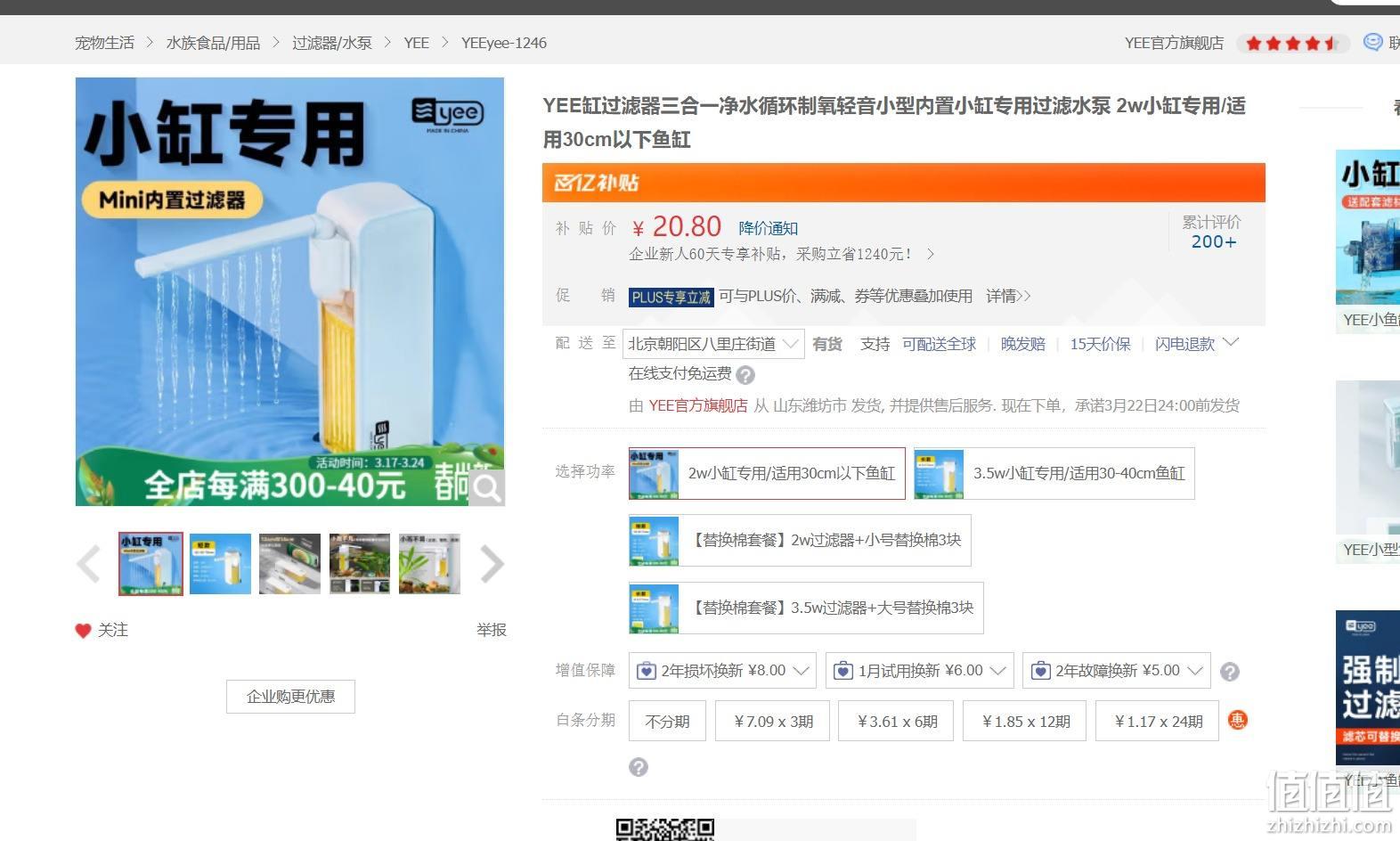Click the shield icon in 1月试用换新 option

tap(843, 671)
